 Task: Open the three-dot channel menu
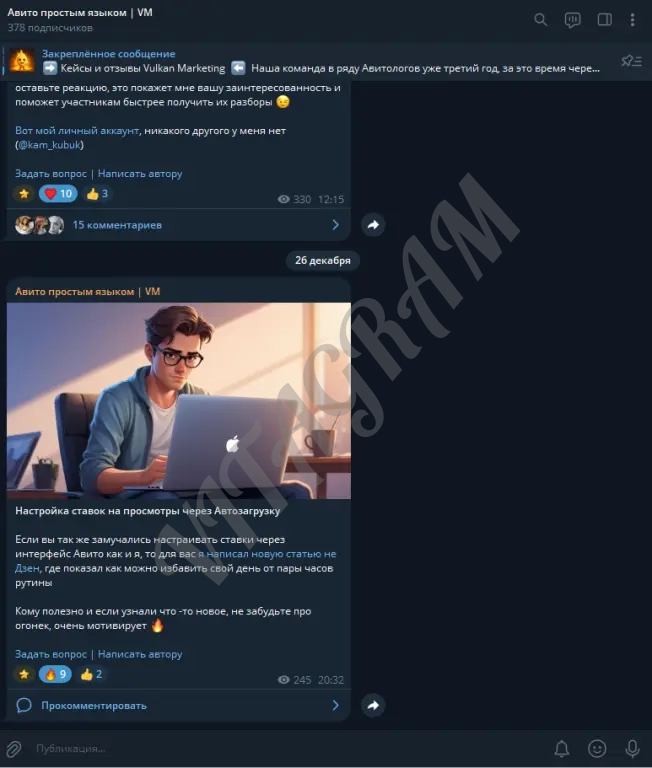click(632, 20)
